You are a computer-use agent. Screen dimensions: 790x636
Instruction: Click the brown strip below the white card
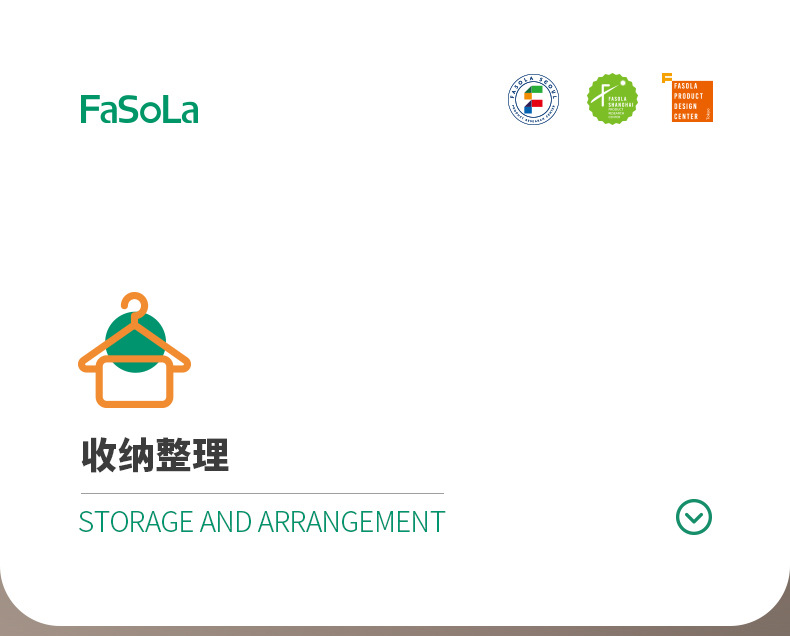point(395,631)
